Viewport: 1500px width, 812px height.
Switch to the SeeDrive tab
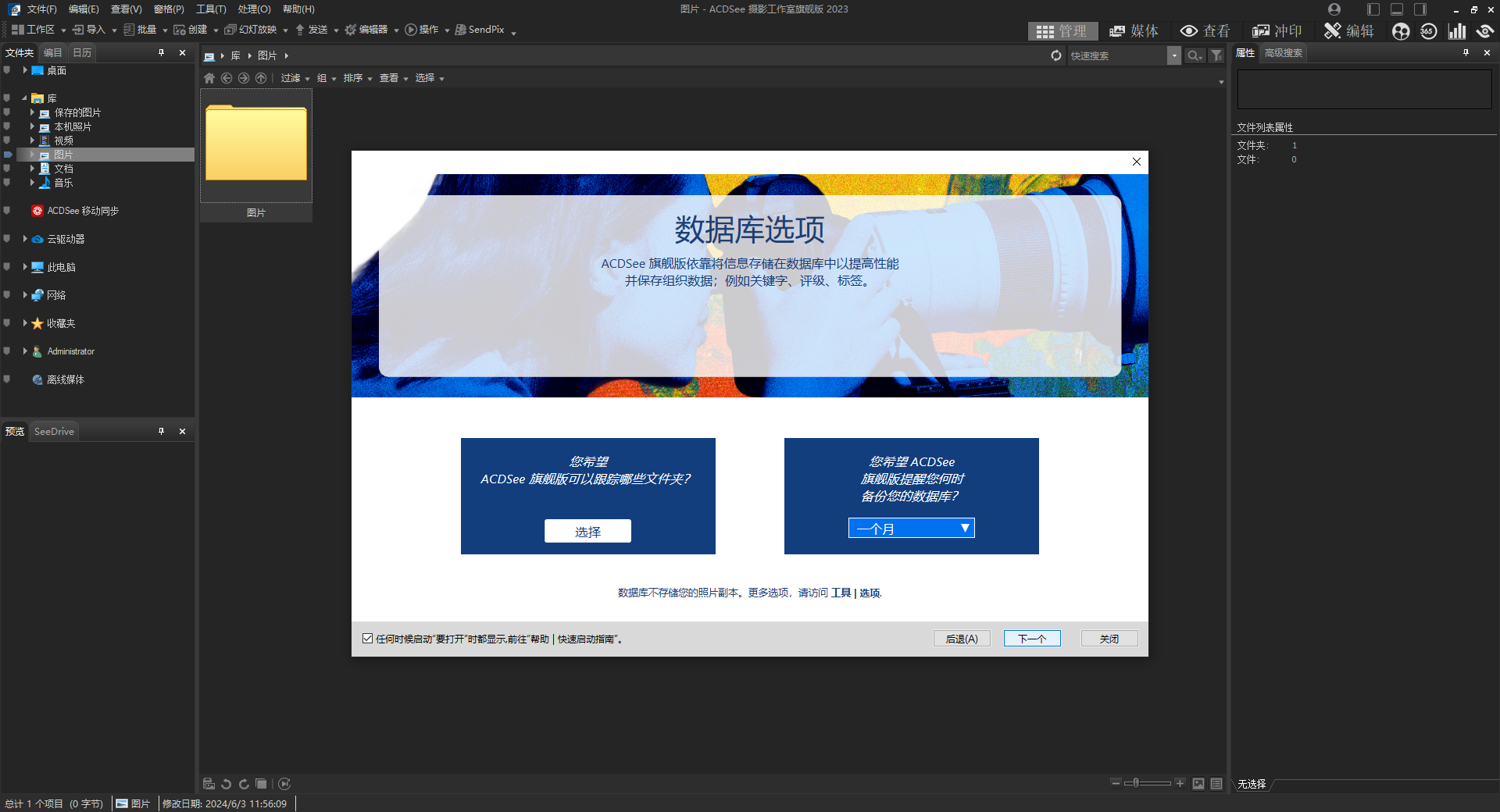54,432
